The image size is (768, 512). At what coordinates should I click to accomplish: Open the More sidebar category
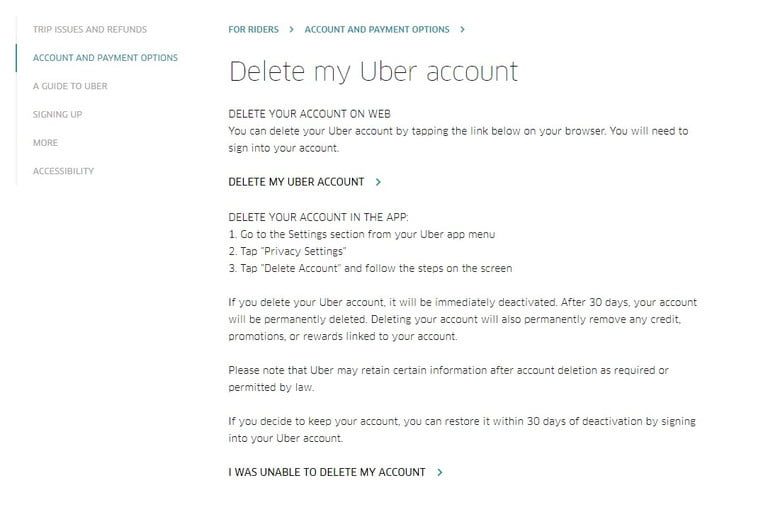point(45,143)
